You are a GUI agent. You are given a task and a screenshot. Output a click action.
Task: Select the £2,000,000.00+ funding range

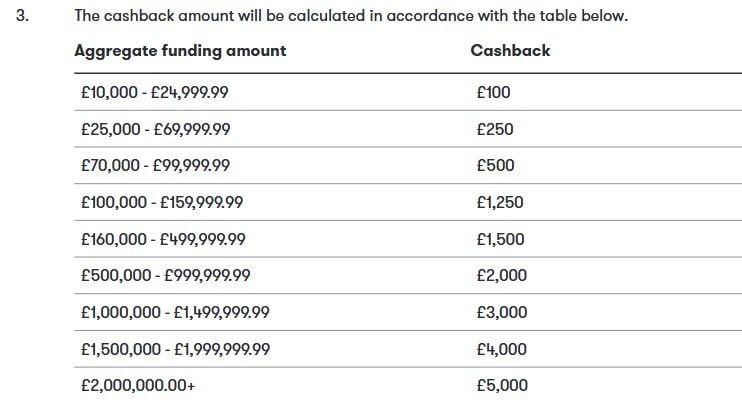tap(138, 385)
